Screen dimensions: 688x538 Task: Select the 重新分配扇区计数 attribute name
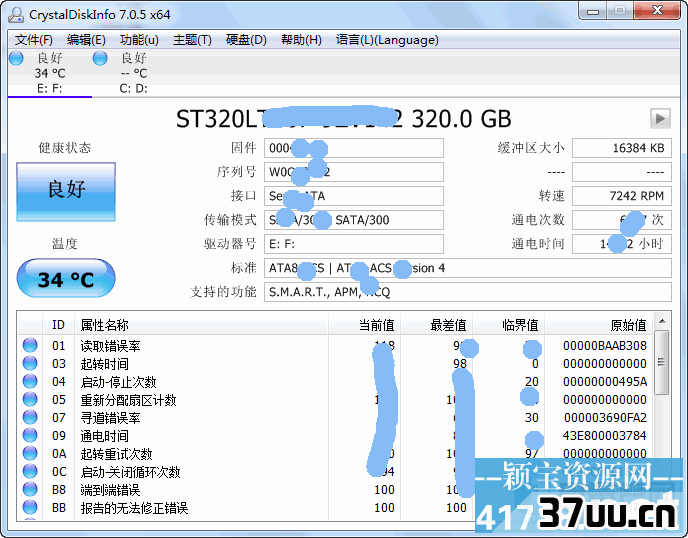point(128,400)
